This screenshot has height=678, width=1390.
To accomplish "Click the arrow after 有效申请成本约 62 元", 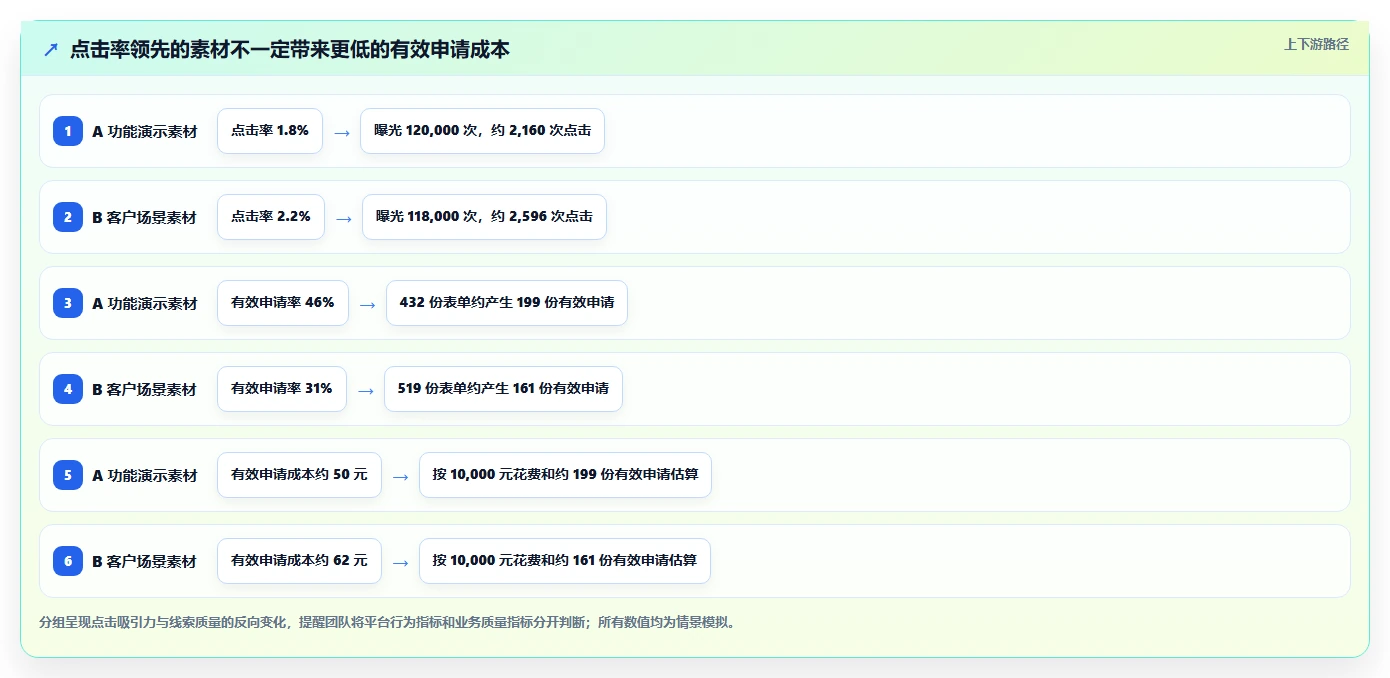I will (401, 562).
